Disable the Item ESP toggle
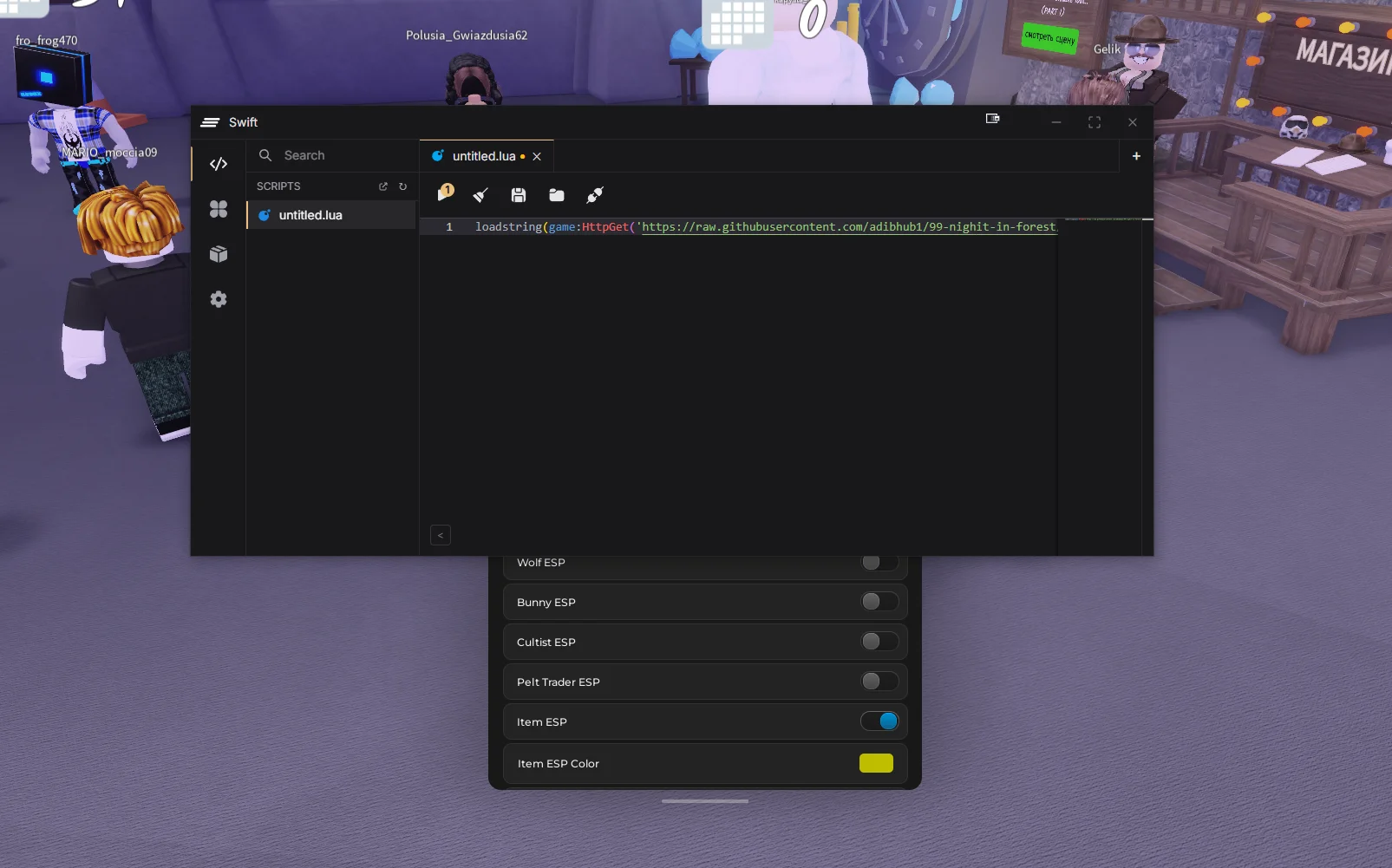Screen dimensions: 1392x868 (x=879, y=721)
